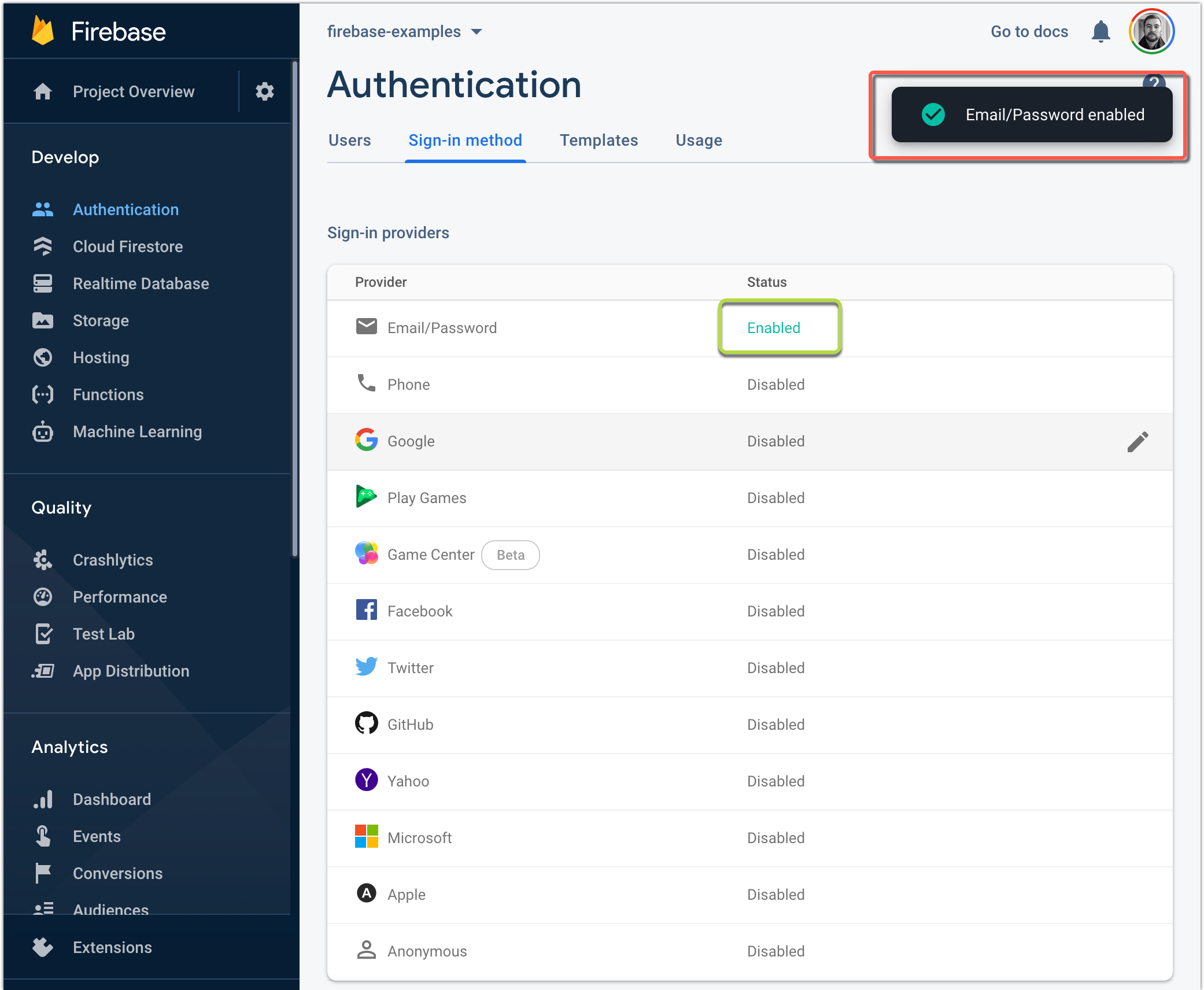The width and height of the screenshot is (1204, 990).
Task: Click the Machine Learning robot icon
Action: (x=43, y=431)
